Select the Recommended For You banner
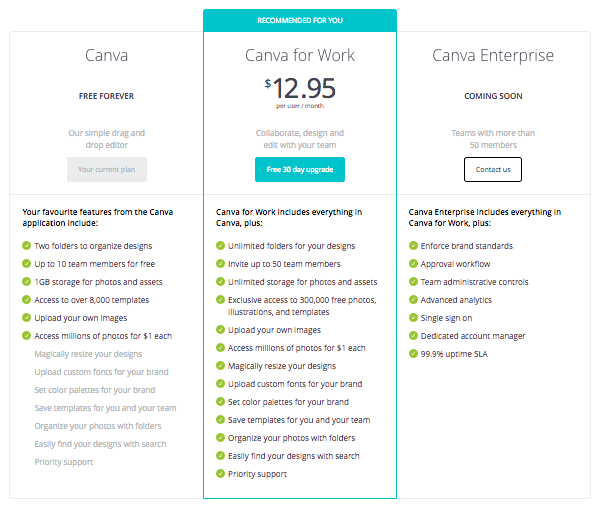 pos(300,20)
